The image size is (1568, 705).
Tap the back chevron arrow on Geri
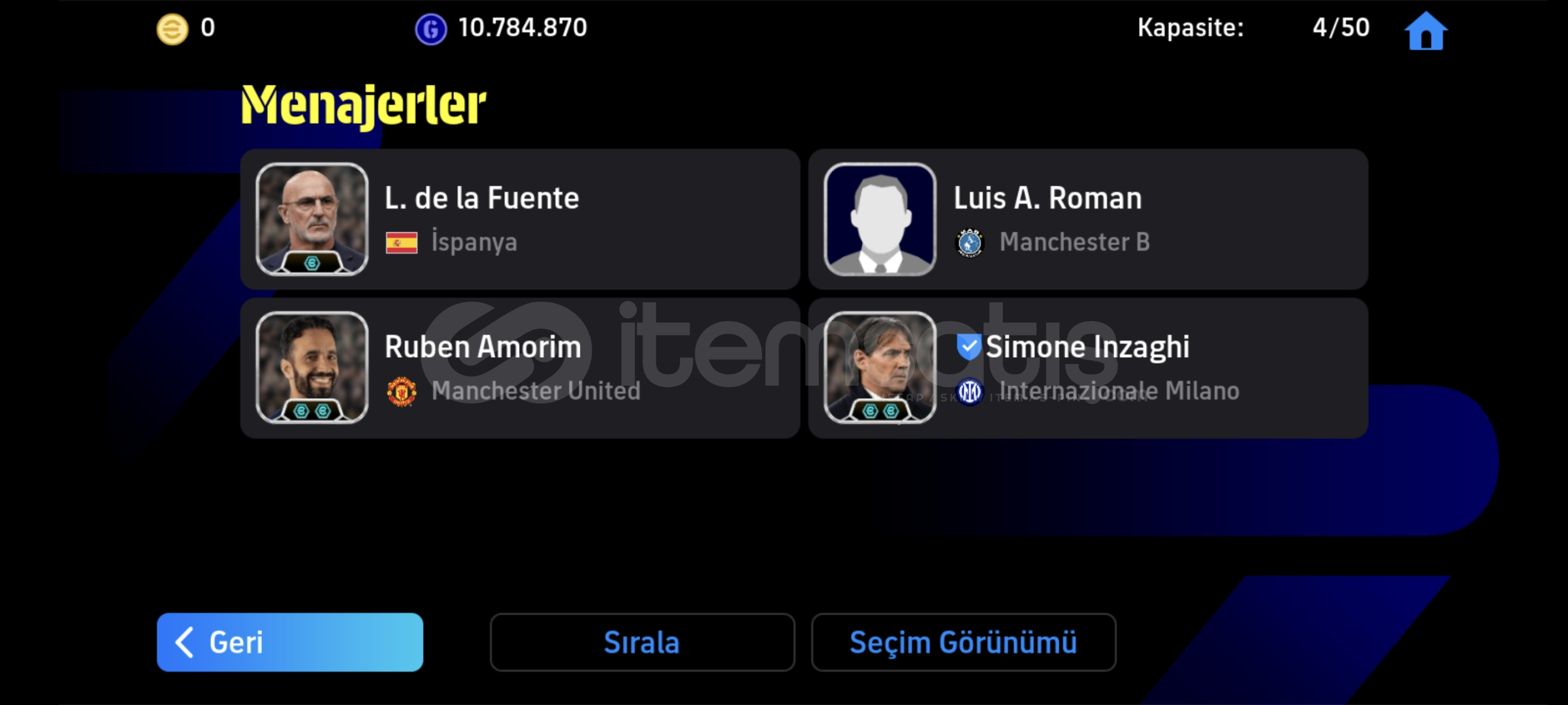184,642
